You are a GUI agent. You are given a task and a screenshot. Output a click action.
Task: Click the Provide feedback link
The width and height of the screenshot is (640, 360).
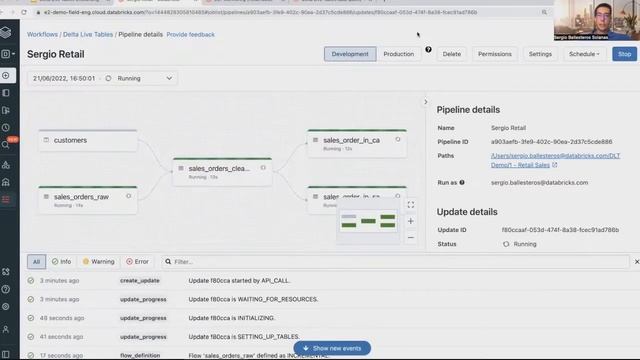pyautogui.click(x=190, y=34)
